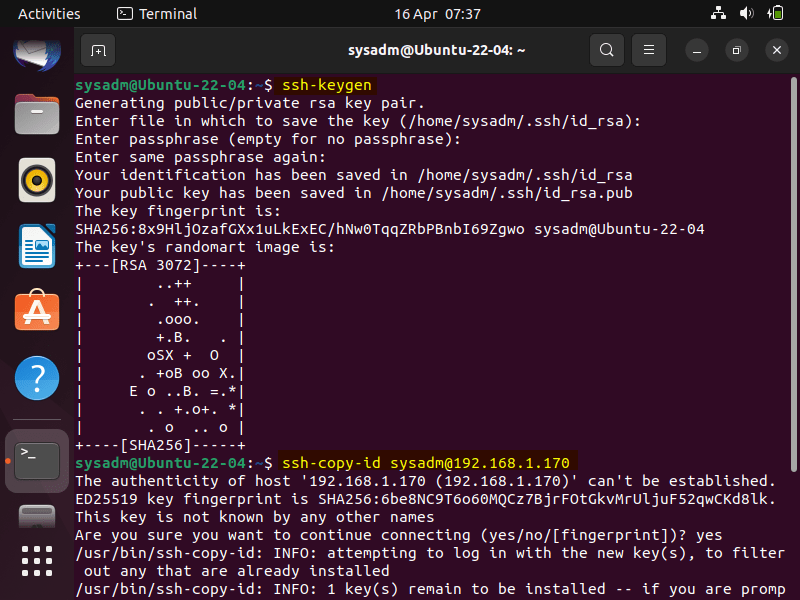Open network settings from top bar
The height and width of the screenshot is (600, 800).
(x=719, y=13)
